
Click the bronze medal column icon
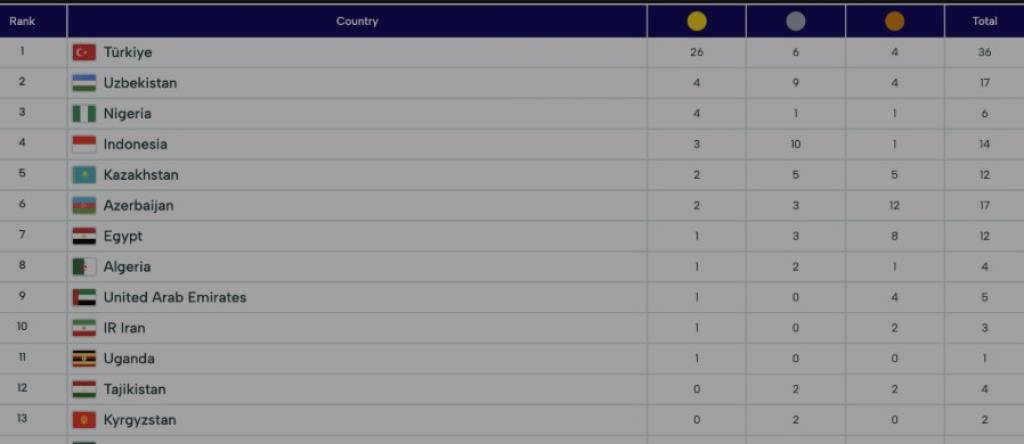(x=894, y=21)
